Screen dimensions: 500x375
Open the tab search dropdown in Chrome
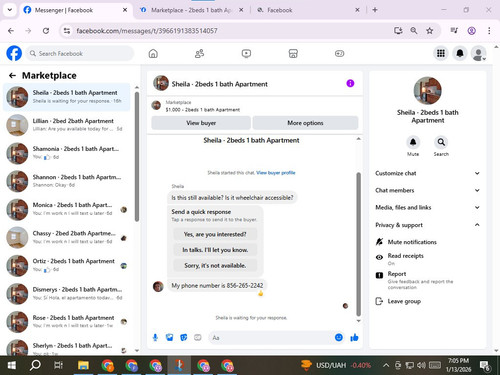10,10
